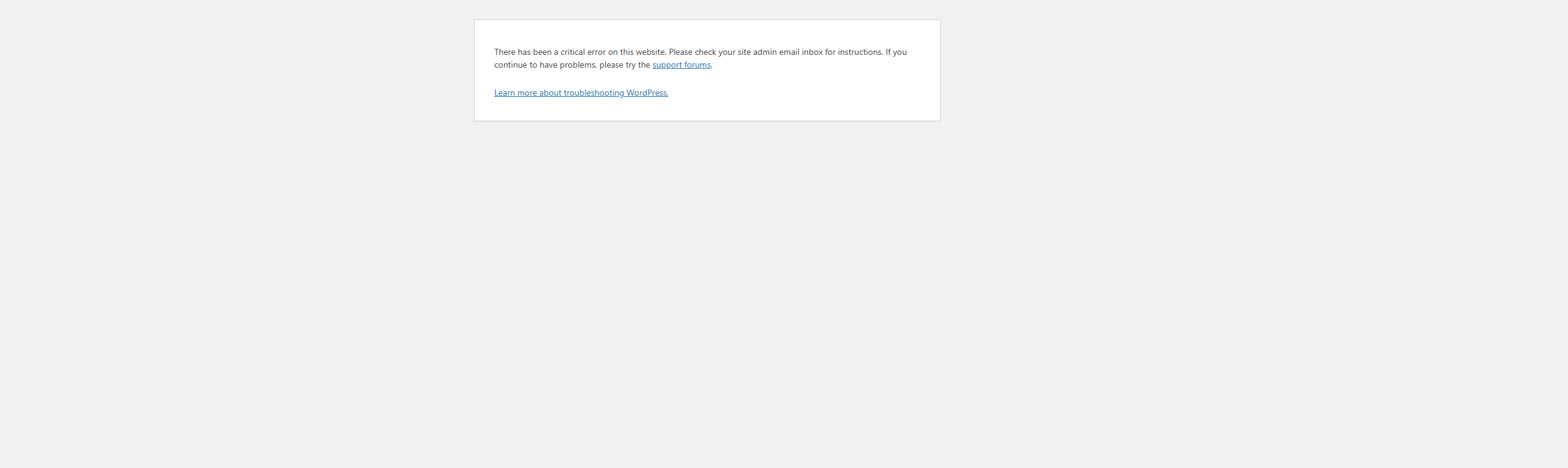Click the words "for instructions" in the message
Viewport: 1568px width, 468px height.
coord(853,52)
